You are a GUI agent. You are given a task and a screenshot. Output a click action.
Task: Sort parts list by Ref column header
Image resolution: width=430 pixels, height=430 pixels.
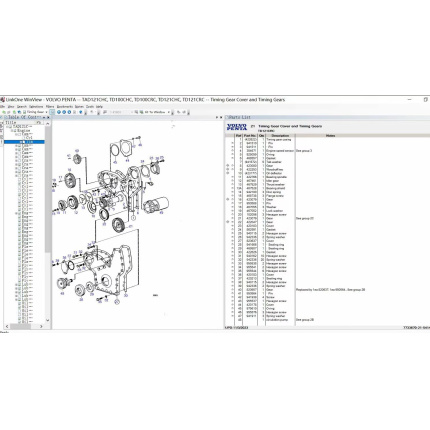pyautogui.click(x=239, y=136)
